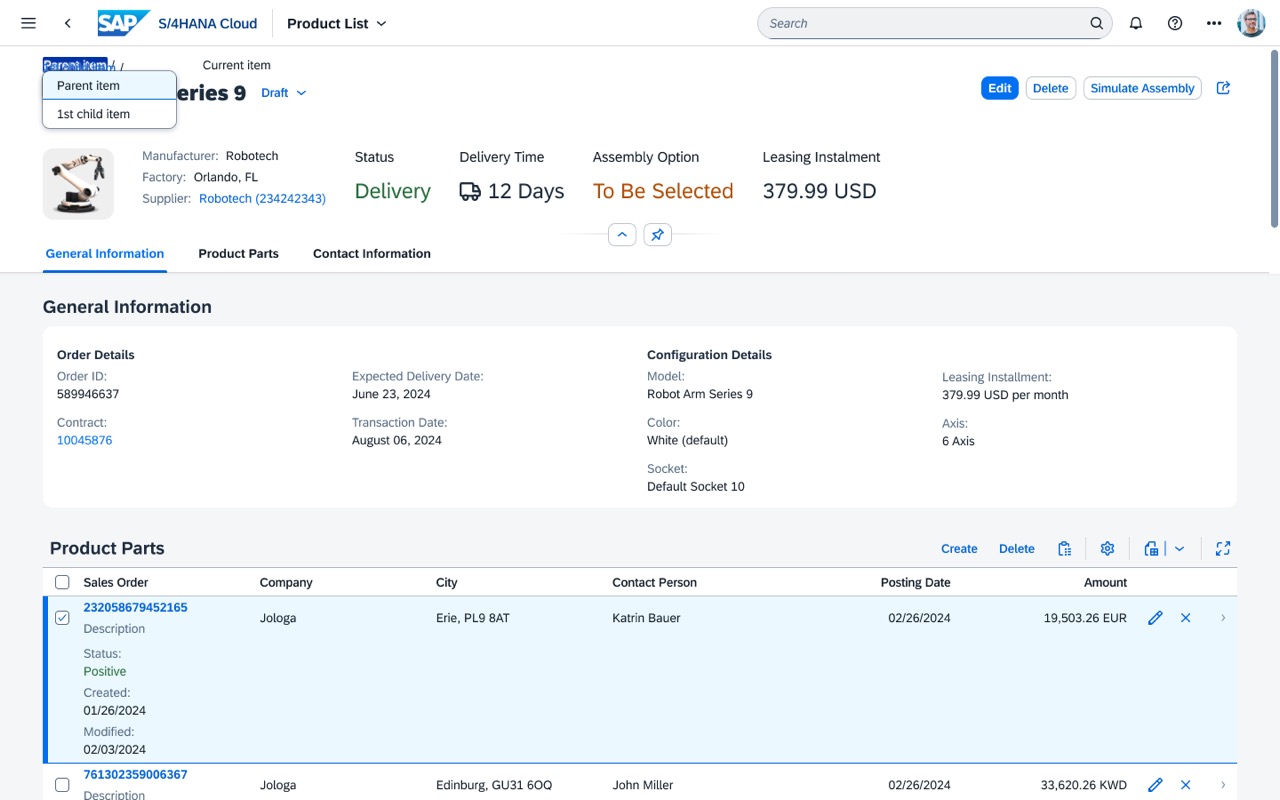This screenshot has width=1280, height=800.
Task: Click the delivery truck icon
Action: tap(470, 191)
